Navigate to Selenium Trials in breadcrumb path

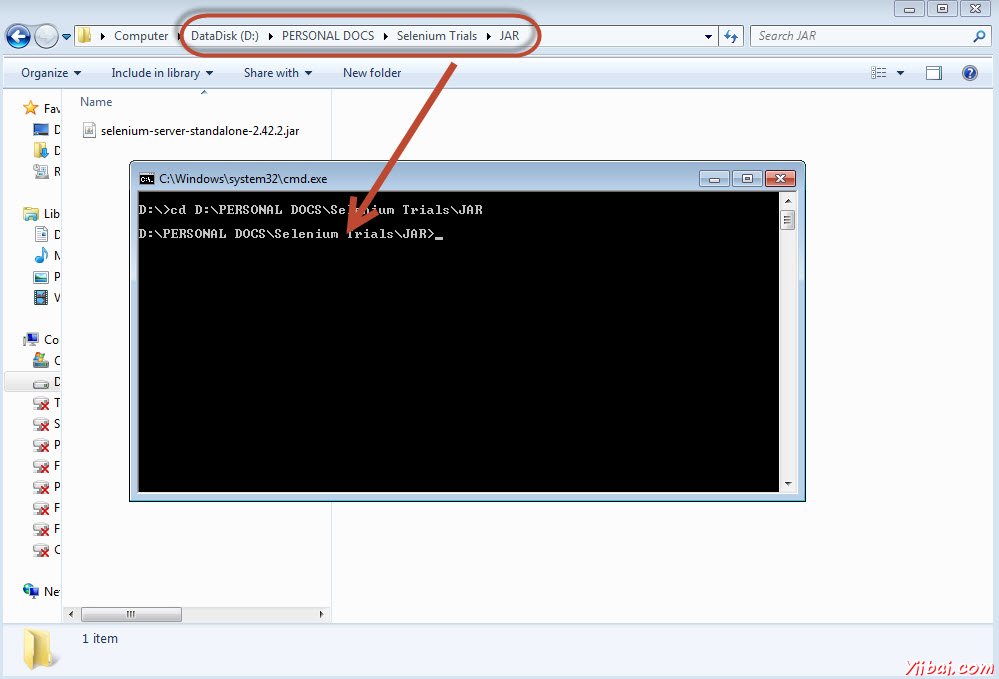[x=437, y=35]
